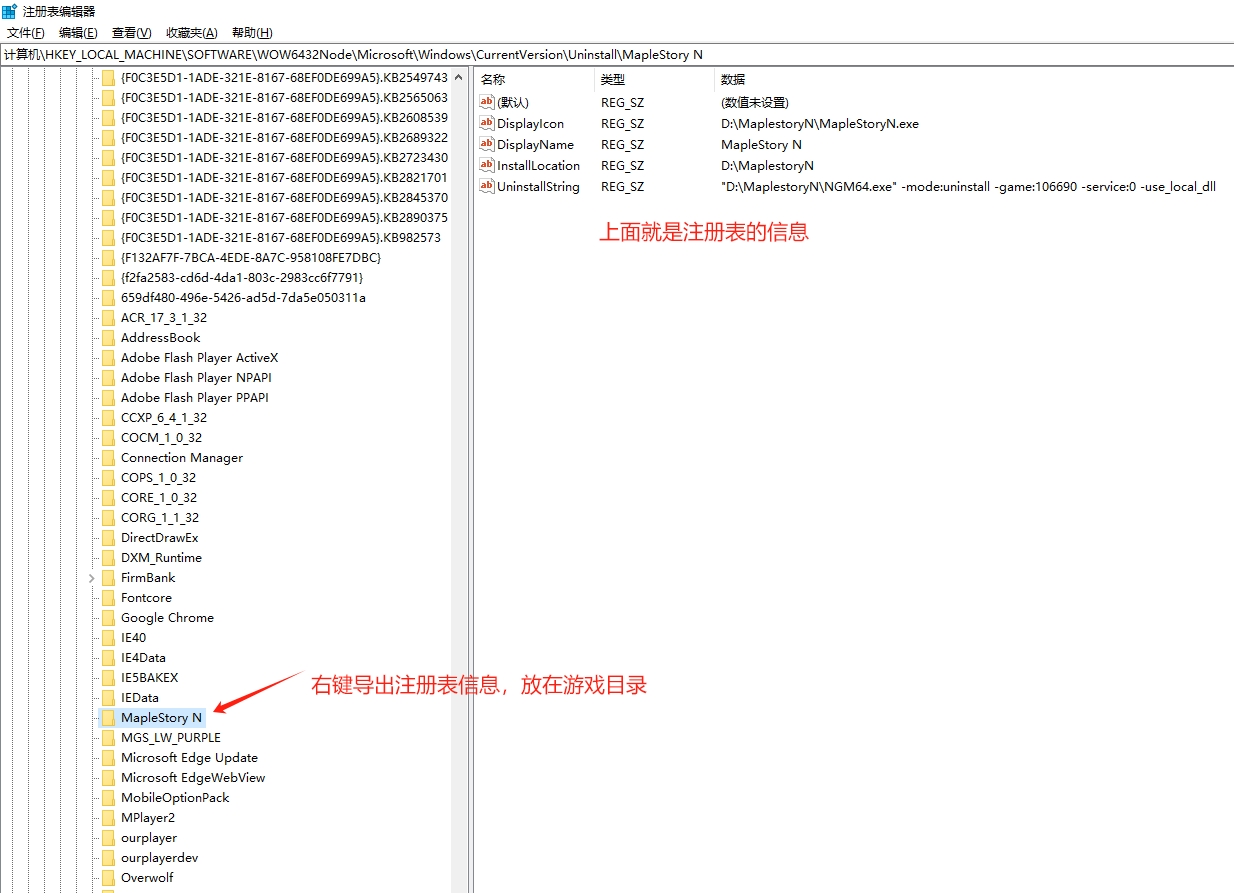Click the folder icon of Fontcore key

[108, 598]
